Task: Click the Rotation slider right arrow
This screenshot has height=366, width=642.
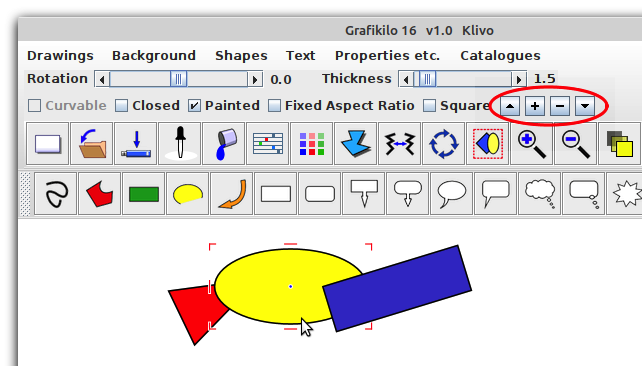Action: [x=255, y=79]
